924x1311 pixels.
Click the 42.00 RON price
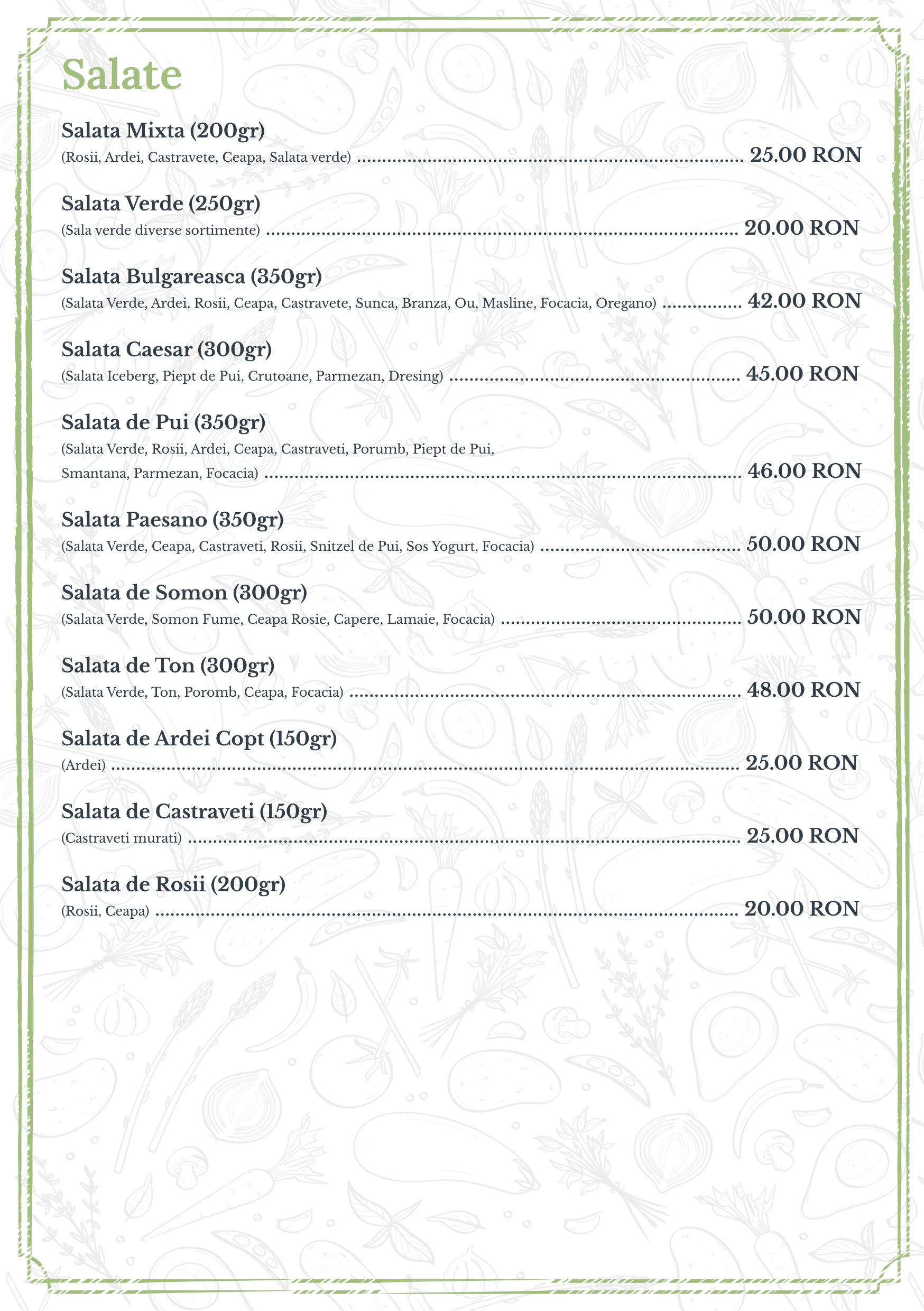804,301
